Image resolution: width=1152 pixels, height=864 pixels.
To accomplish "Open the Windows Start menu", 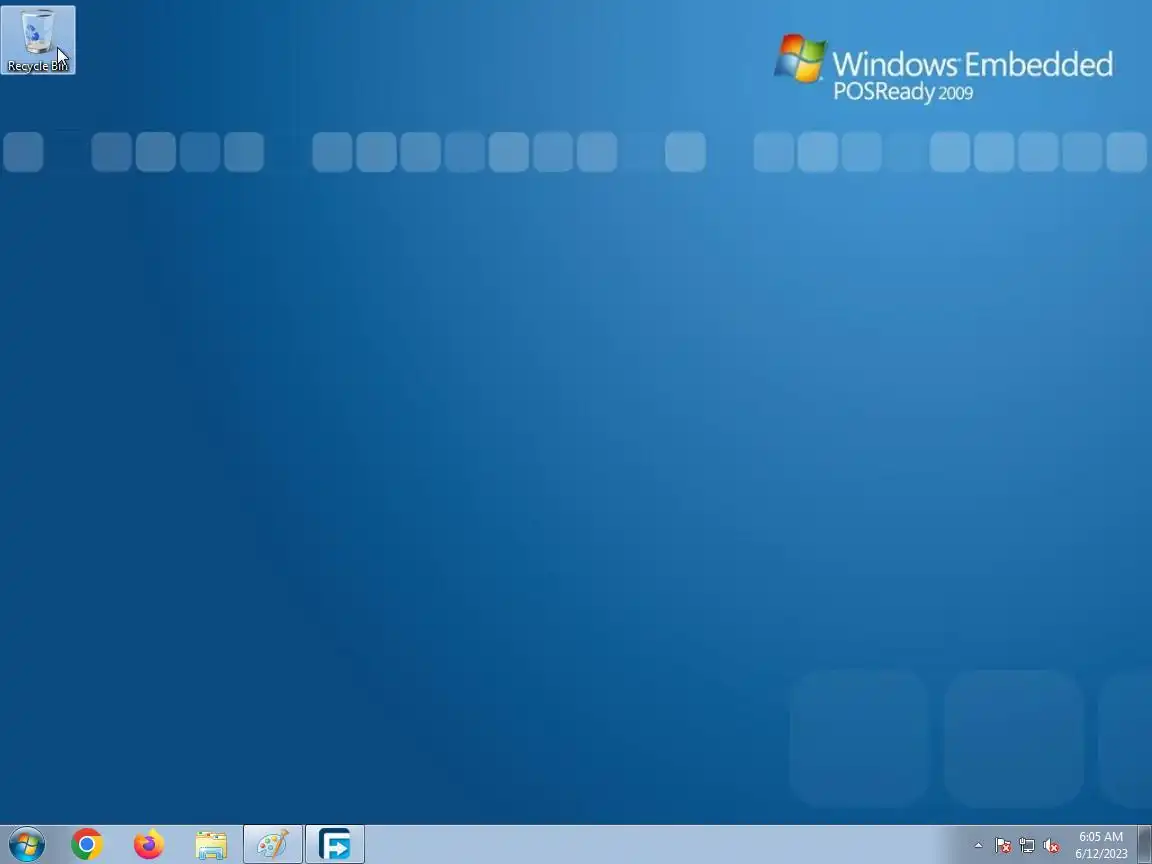I will pyautogui.click(x=27, y=845).
